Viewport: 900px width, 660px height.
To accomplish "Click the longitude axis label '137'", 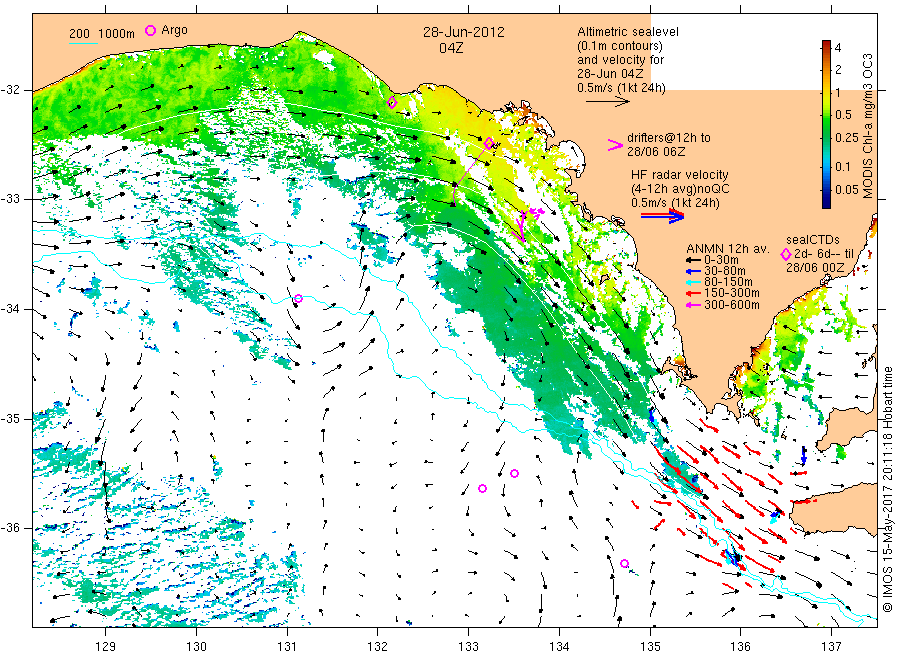I will pyautogui.click(x=832, y=647).
